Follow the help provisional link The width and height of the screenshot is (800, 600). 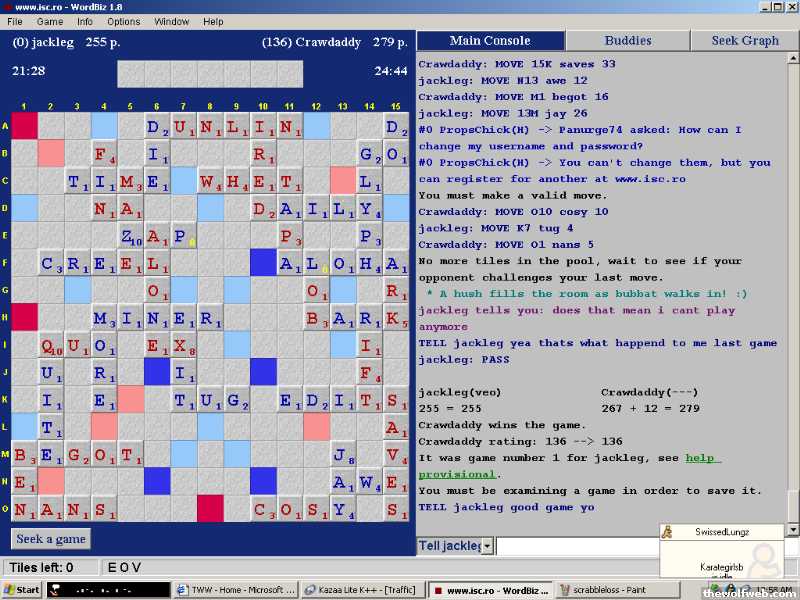pos(699,458)
